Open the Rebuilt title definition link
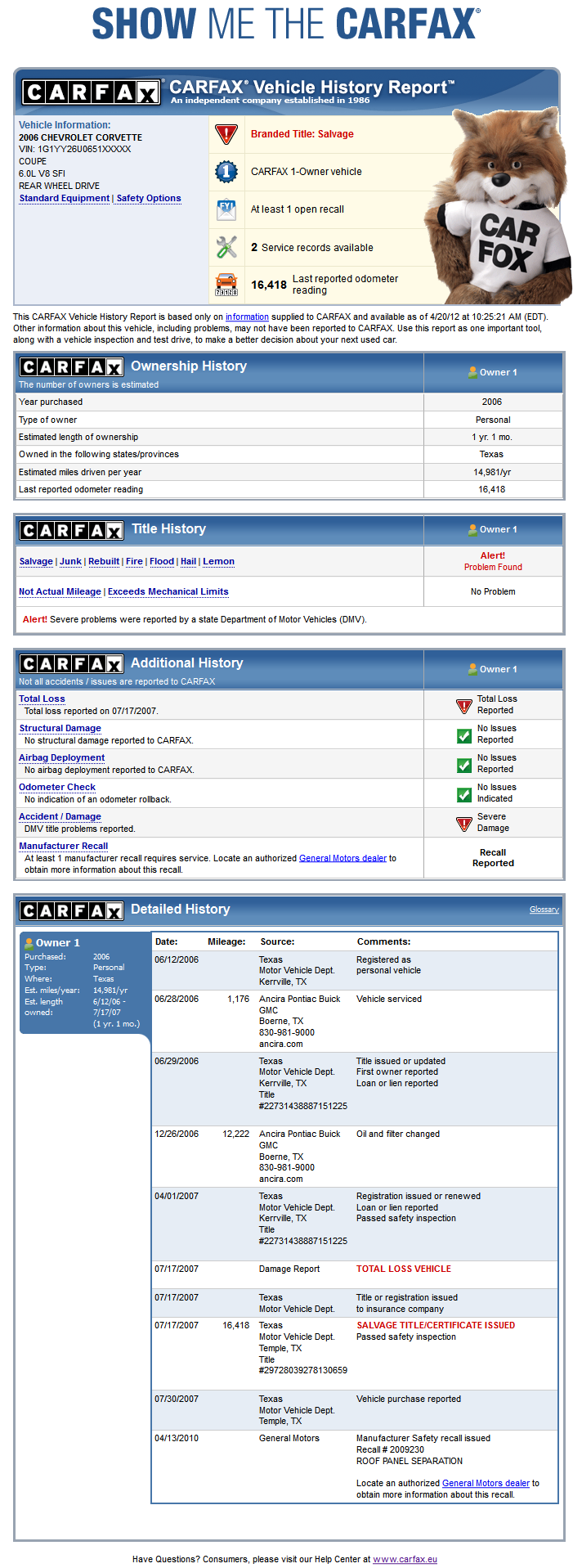The height and width of the screenshot is (1568, 573). point(104,561)
